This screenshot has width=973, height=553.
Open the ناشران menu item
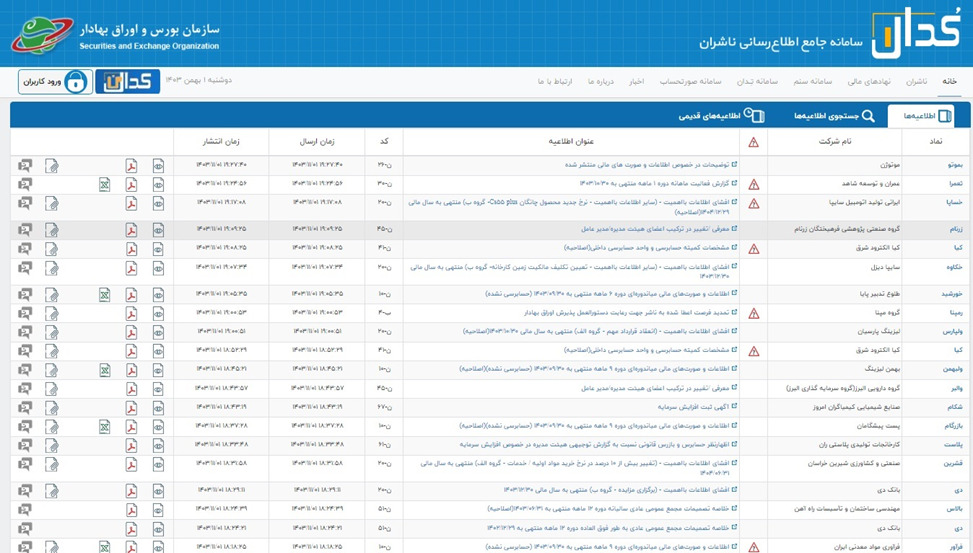pyautogui.click(x=916, y=82)
